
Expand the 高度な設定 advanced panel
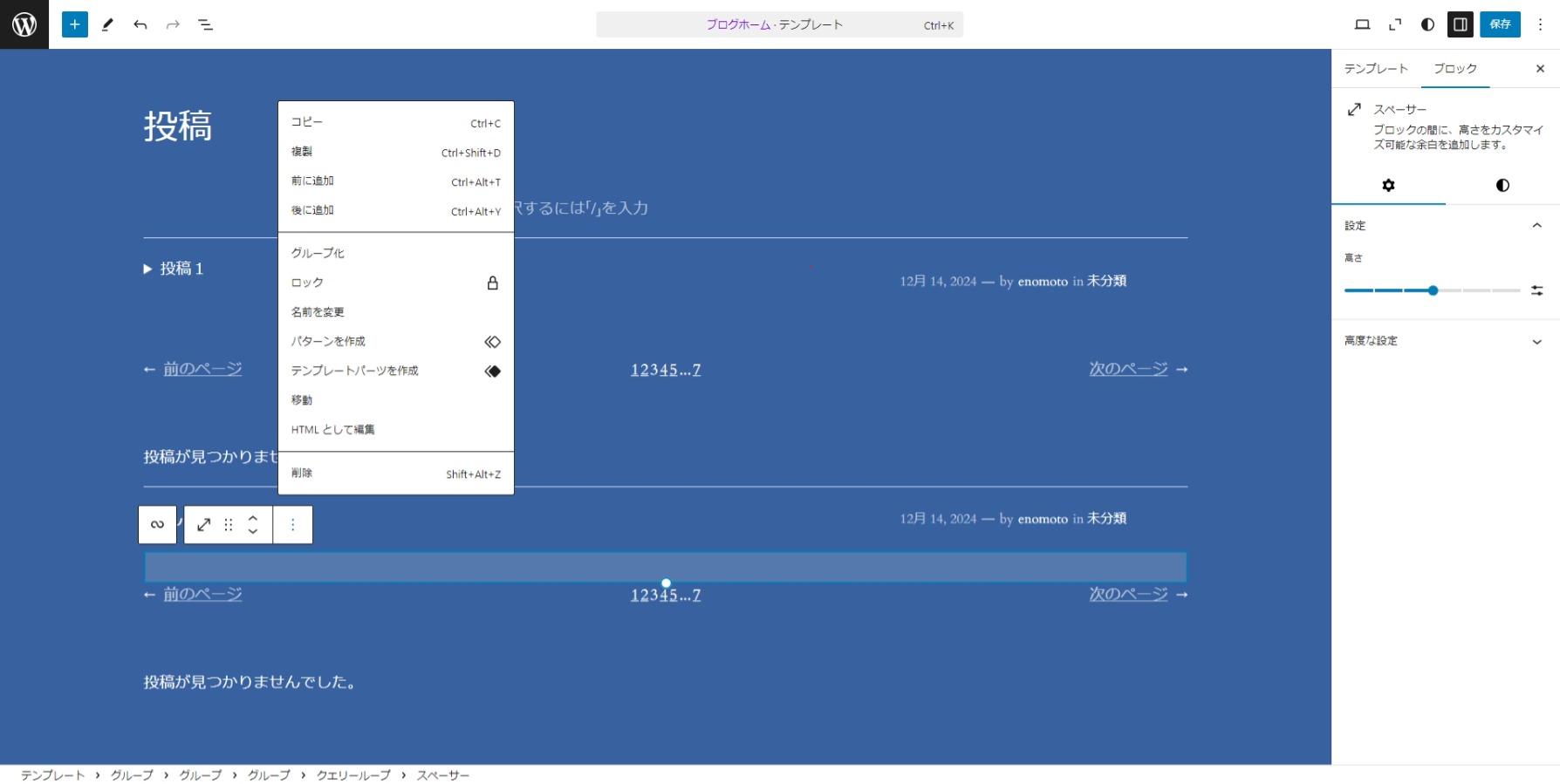(1536, 342)
